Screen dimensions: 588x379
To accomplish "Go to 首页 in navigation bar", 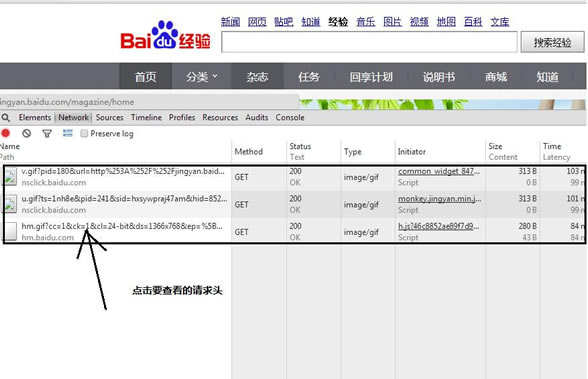I will point(146,77).
